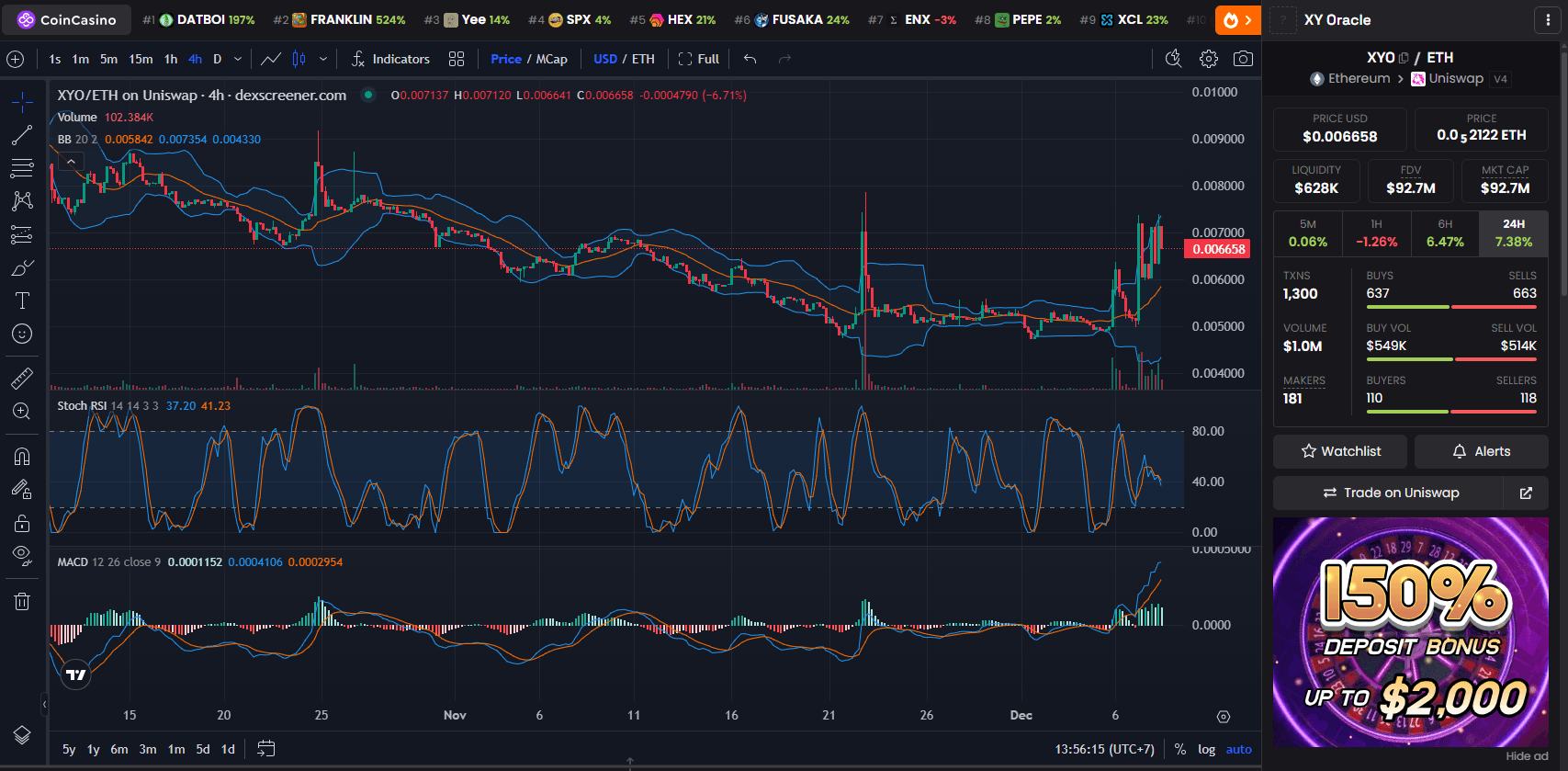Select the ruler measure tool
This screenshot has height=771, width=1568.
click(x=22, y=378)
